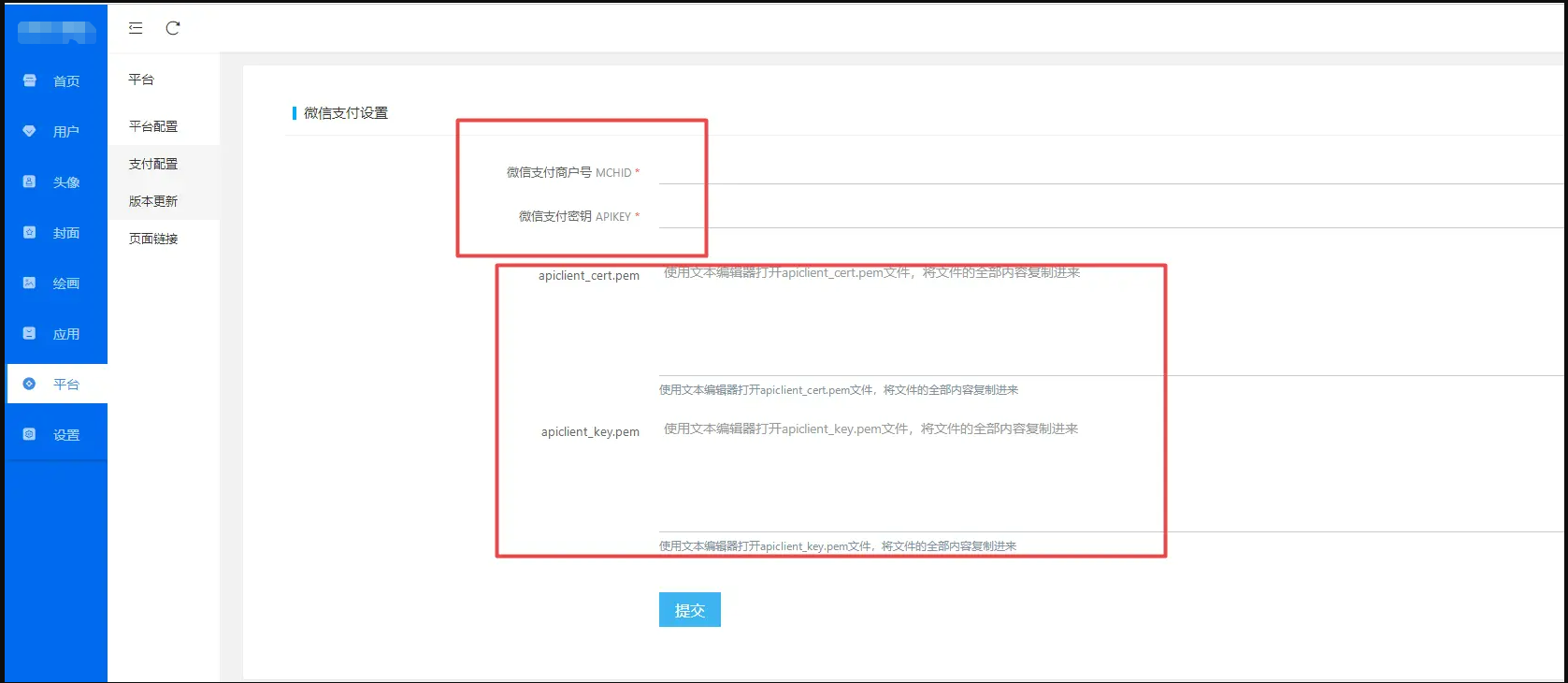Viewport: 1568px width, 683px height.
Task: Click into the apiclient_cert.pem text area
Action: [x=1111, y=318]
